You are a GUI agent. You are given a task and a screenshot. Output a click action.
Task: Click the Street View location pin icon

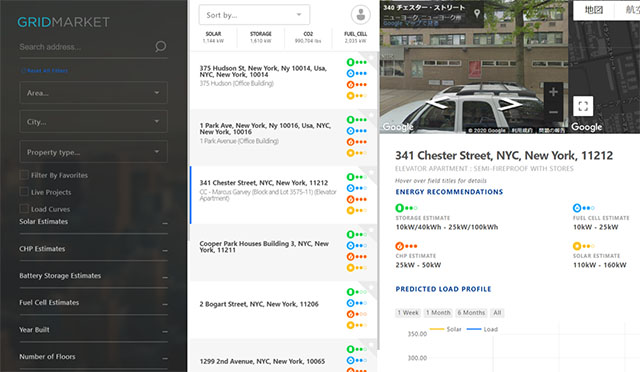(x=477, y=13)
